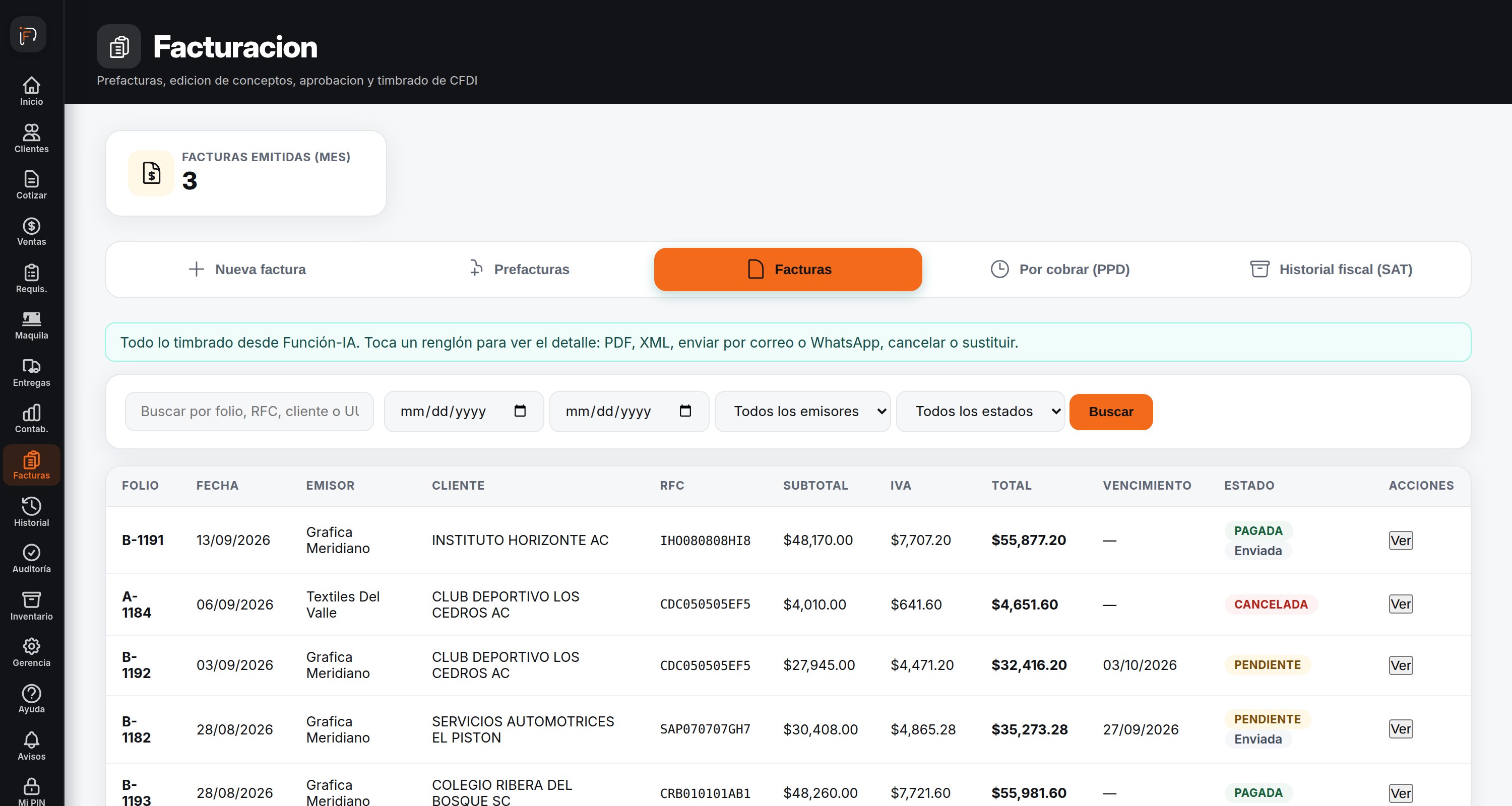
Task: Click subtotal $27,945.00
Action: click(819, 664)
